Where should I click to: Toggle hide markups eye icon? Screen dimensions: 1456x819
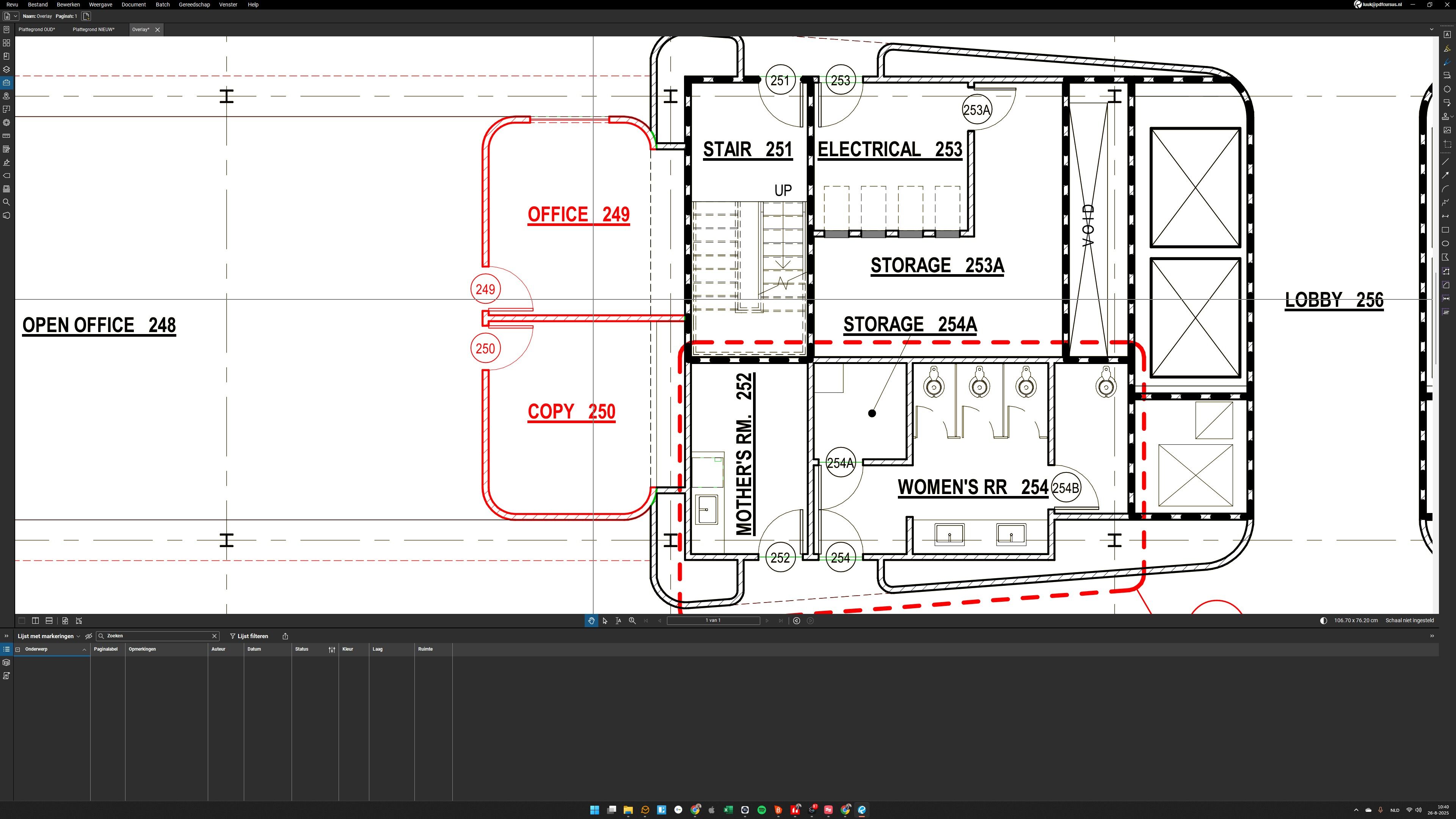click(89, 636)
